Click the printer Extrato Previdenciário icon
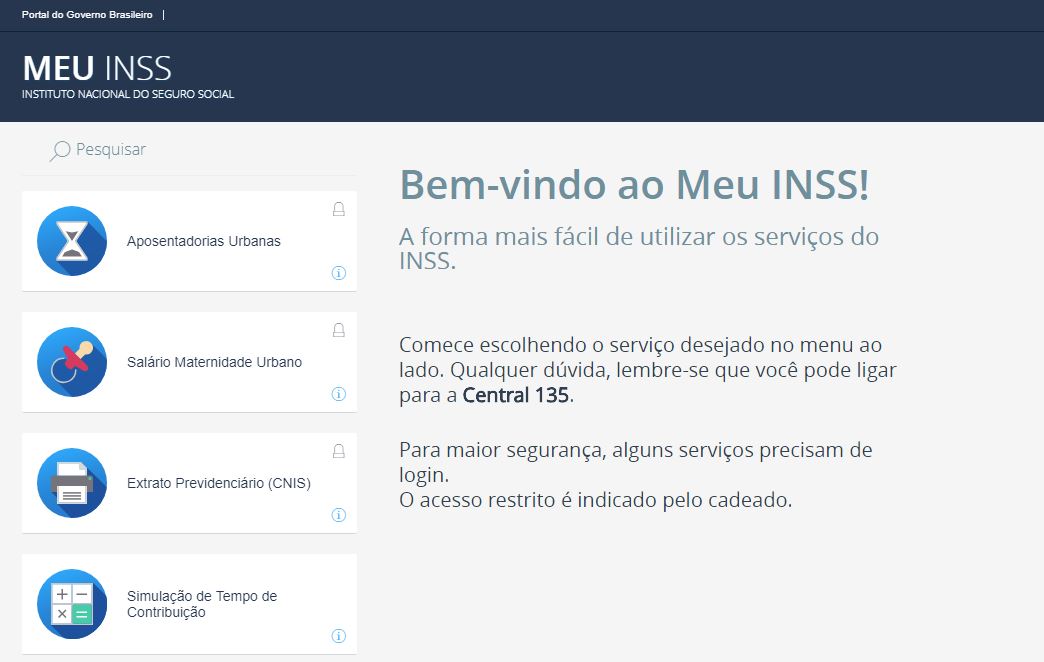 [x=72, y=483]
